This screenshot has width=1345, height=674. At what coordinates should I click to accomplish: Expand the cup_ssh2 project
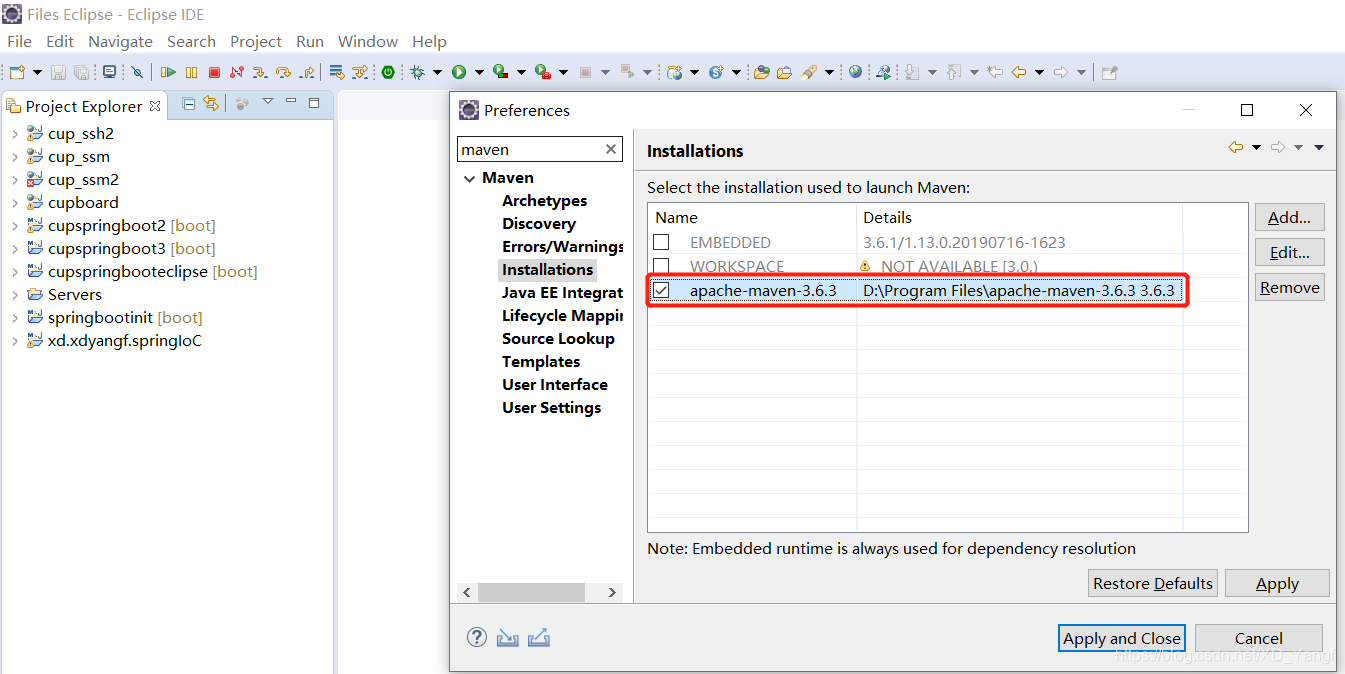[14, 134]
